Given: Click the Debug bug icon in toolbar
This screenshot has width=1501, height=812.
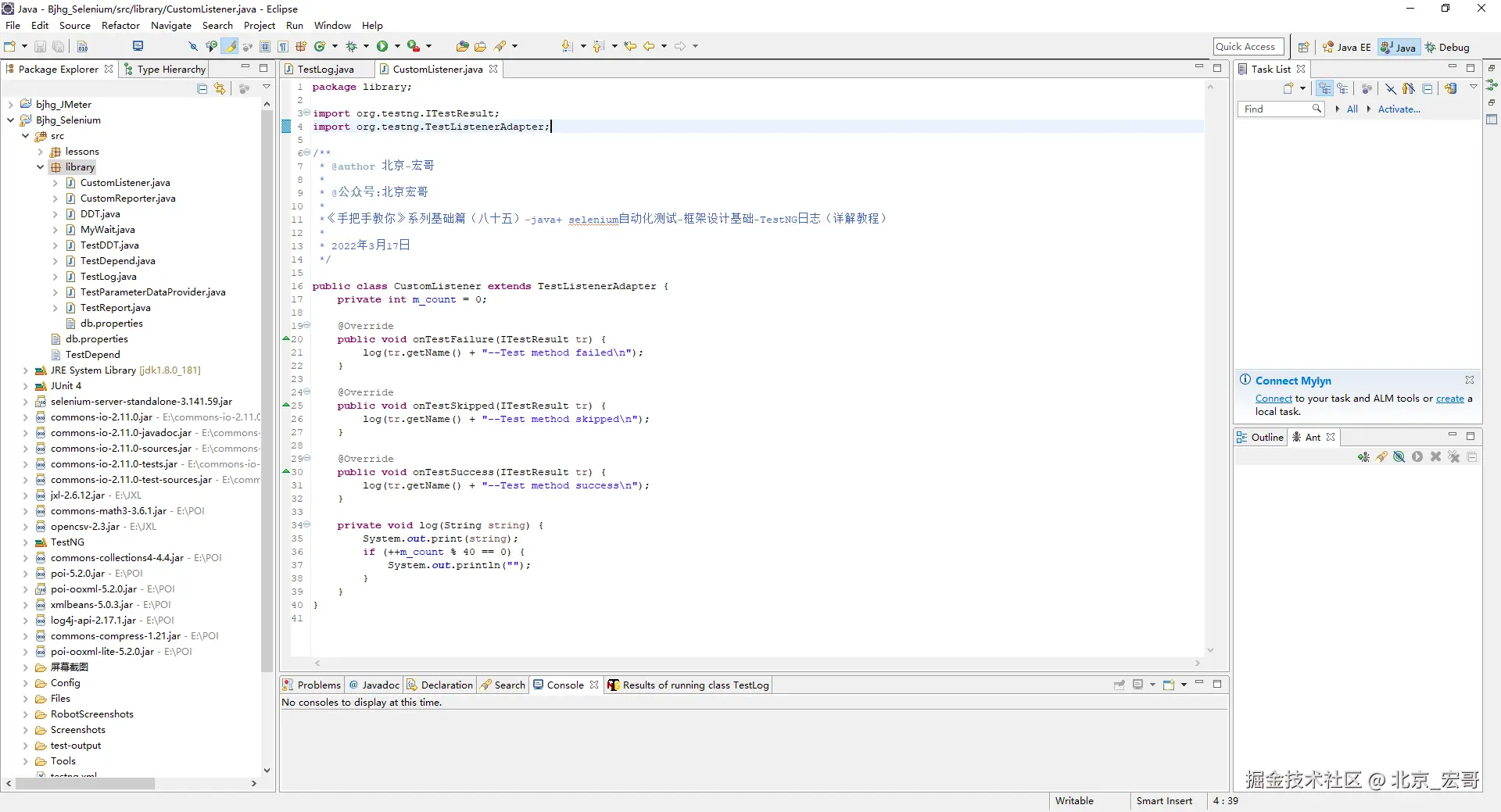Looking at the screenshot, I should point(351,46).
